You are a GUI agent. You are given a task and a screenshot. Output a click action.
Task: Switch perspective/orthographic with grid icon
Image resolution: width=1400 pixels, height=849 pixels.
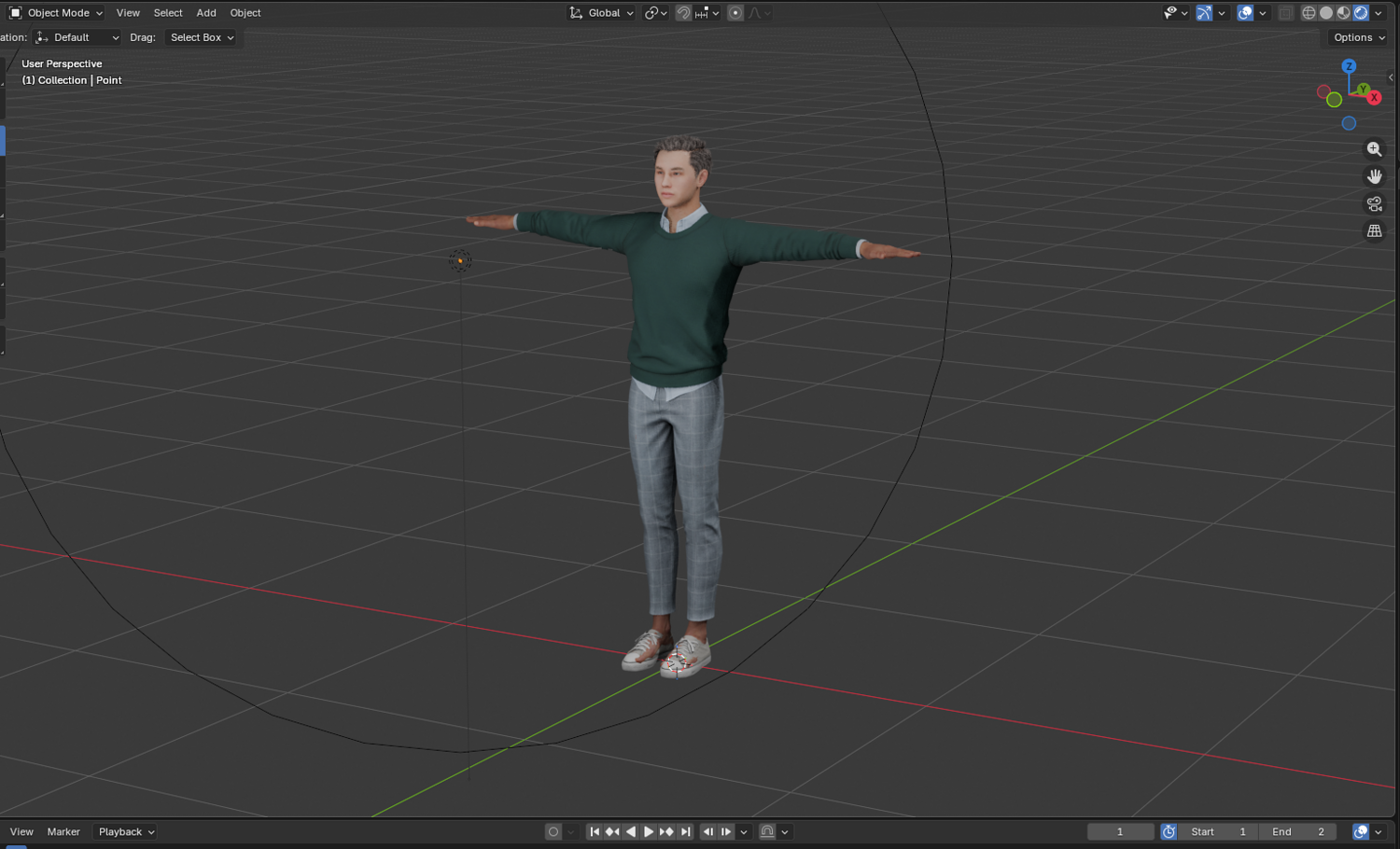coord(1374,230)
